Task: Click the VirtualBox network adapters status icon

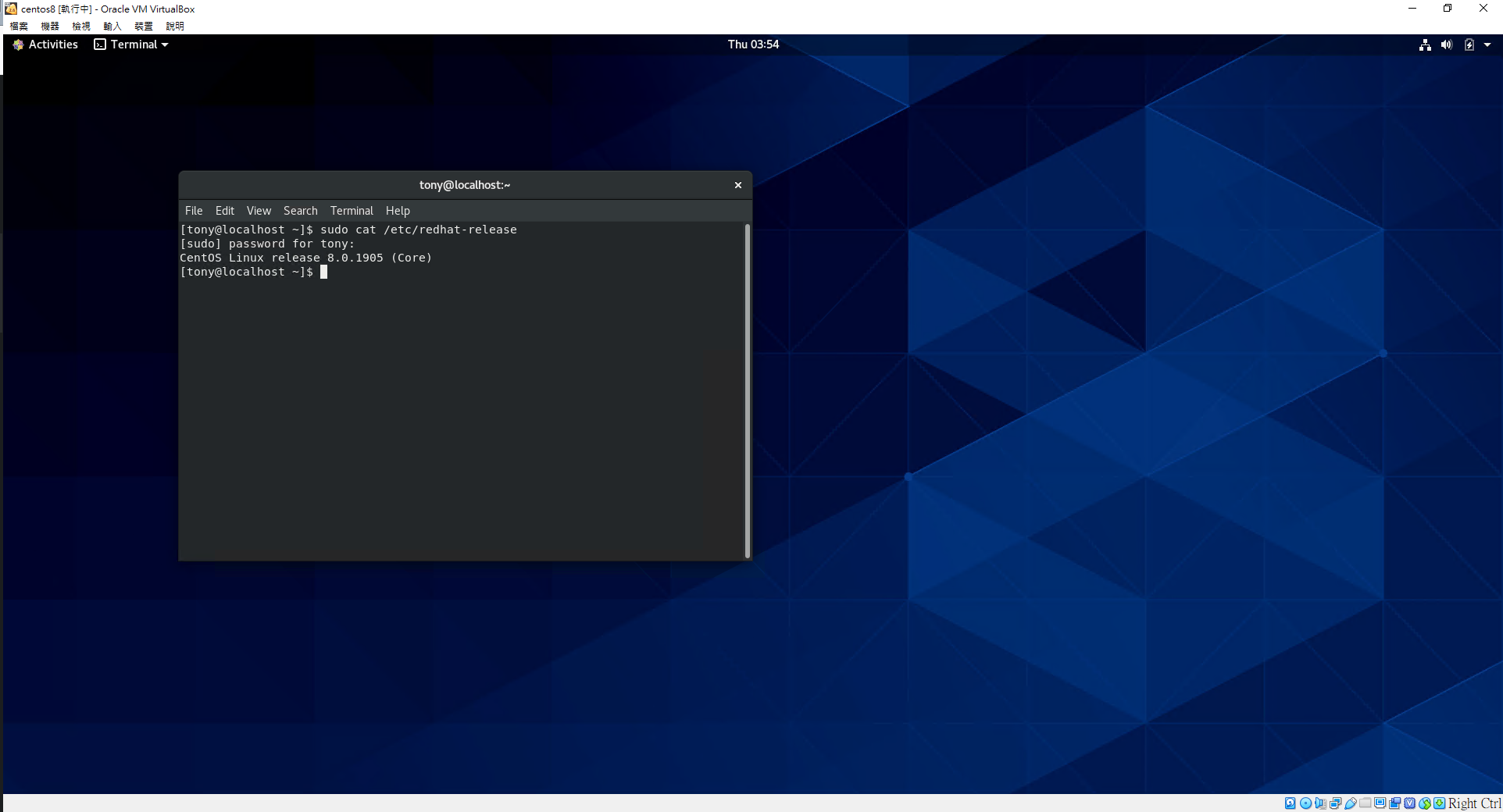Action: tap(1335, 803)
